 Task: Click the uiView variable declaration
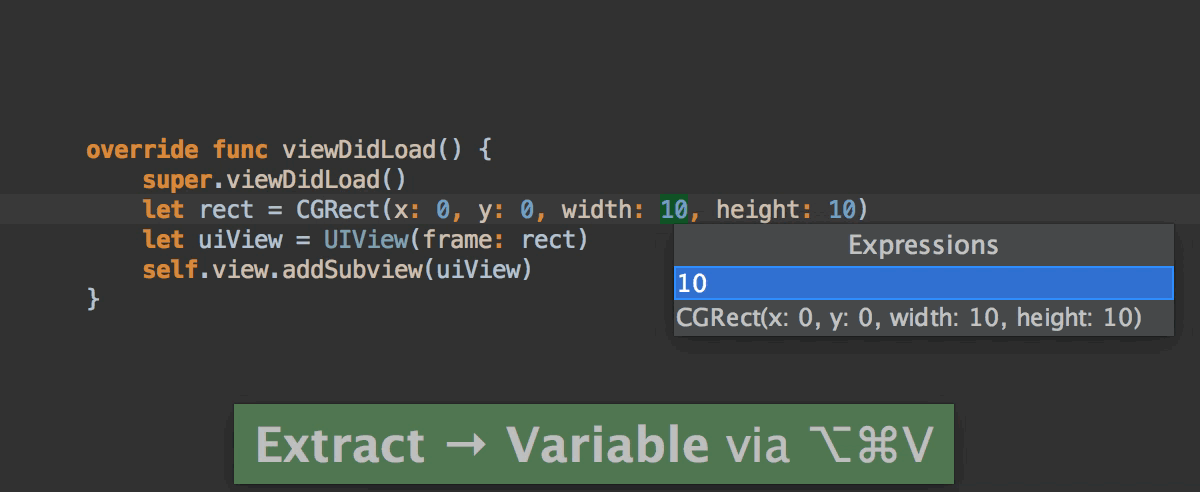(x=241, y=240)
